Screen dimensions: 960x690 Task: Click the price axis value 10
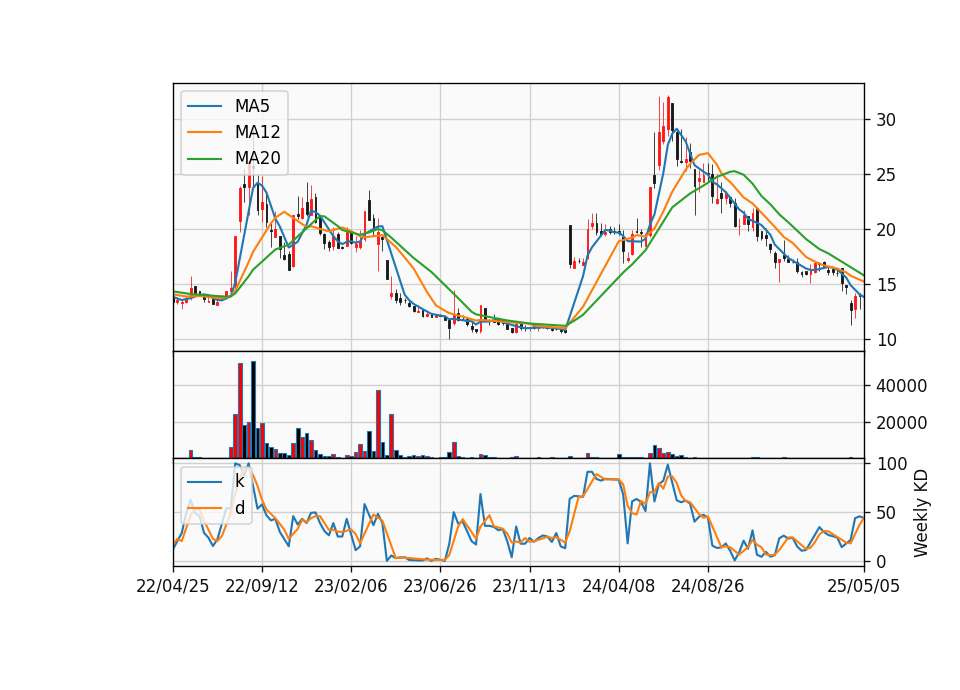pyautogui.click(x=885, y=340)
